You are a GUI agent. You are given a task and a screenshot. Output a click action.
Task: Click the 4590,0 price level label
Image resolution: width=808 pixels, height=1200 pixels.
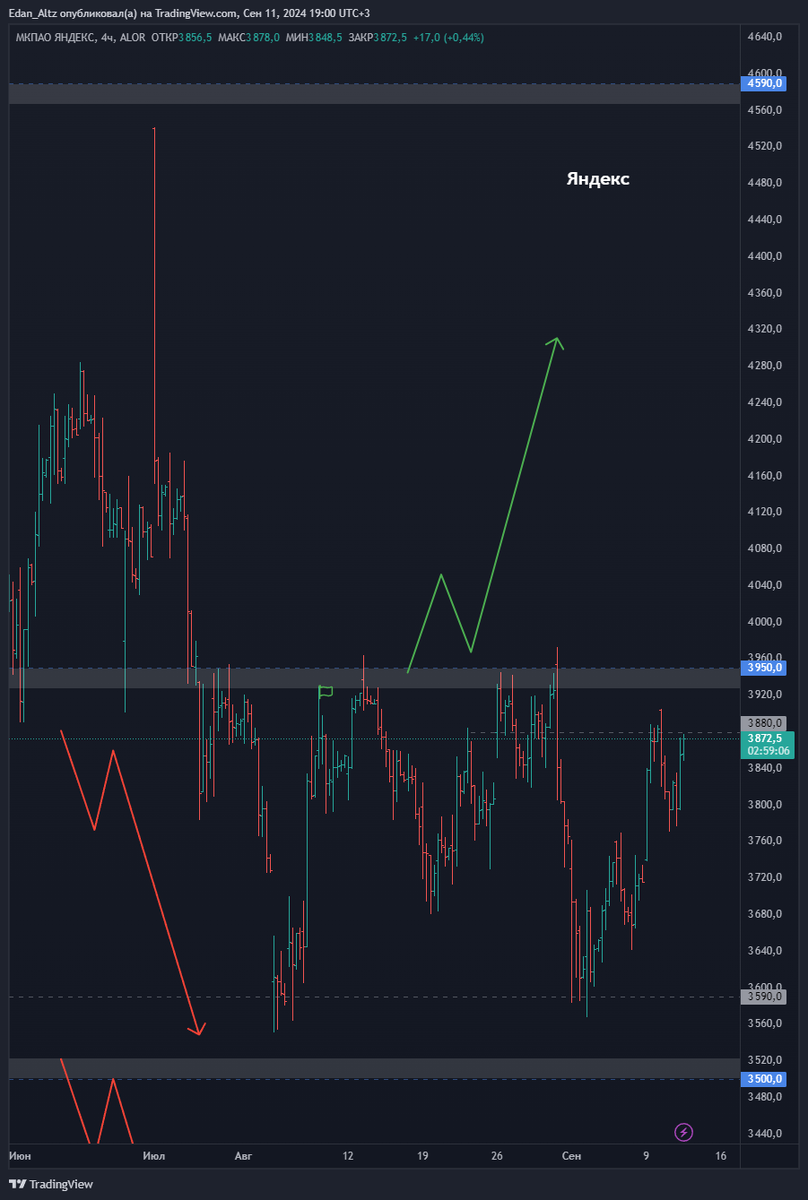[765, 84]
